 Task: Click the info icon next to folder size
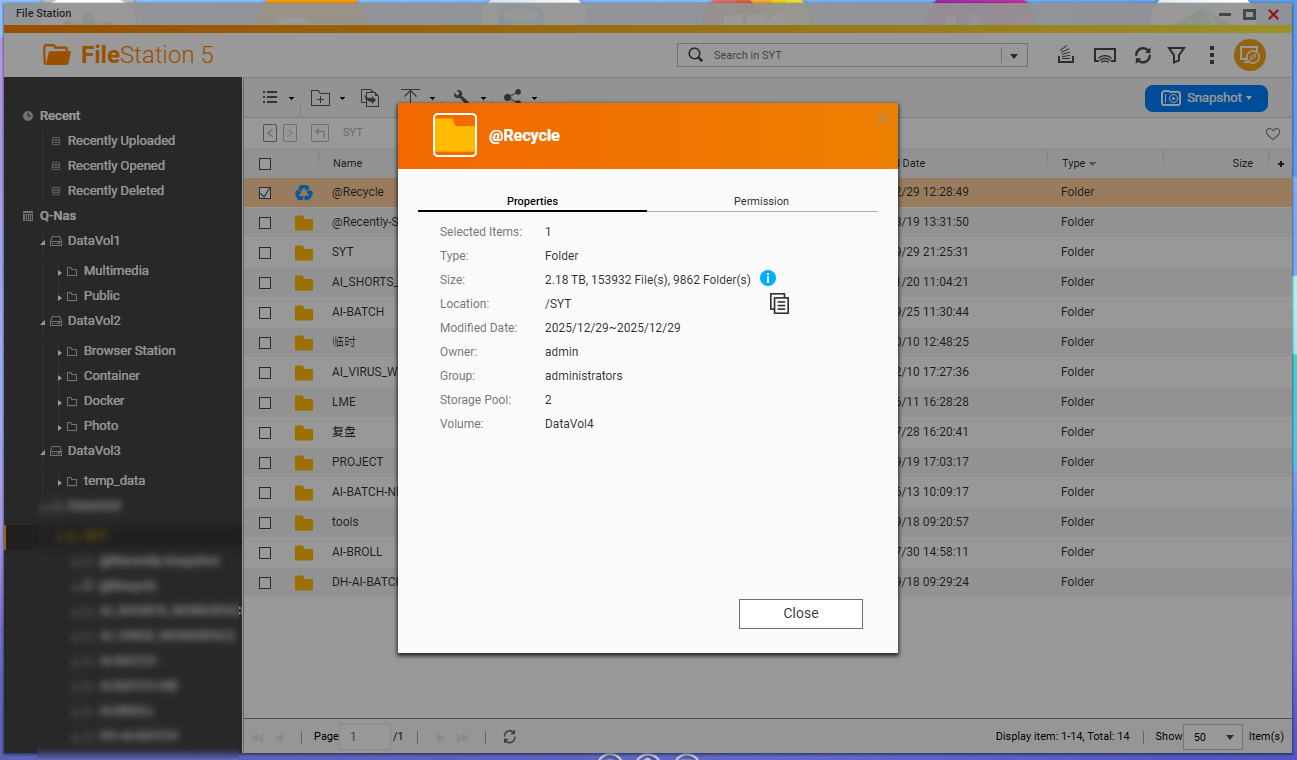pos(767,279)
